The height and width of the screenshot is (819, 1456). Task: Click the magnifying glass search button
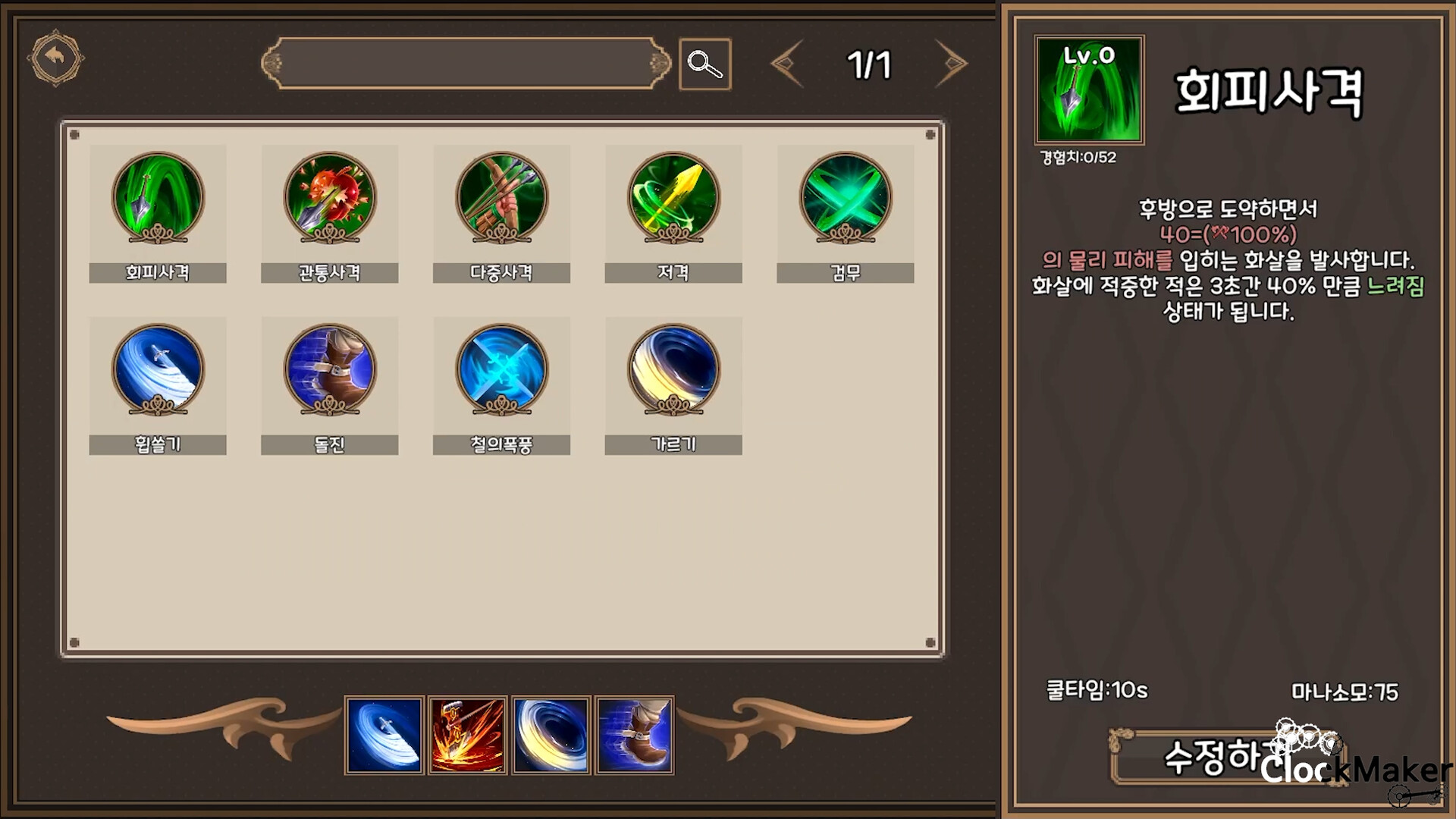click(x=705, y=64)
